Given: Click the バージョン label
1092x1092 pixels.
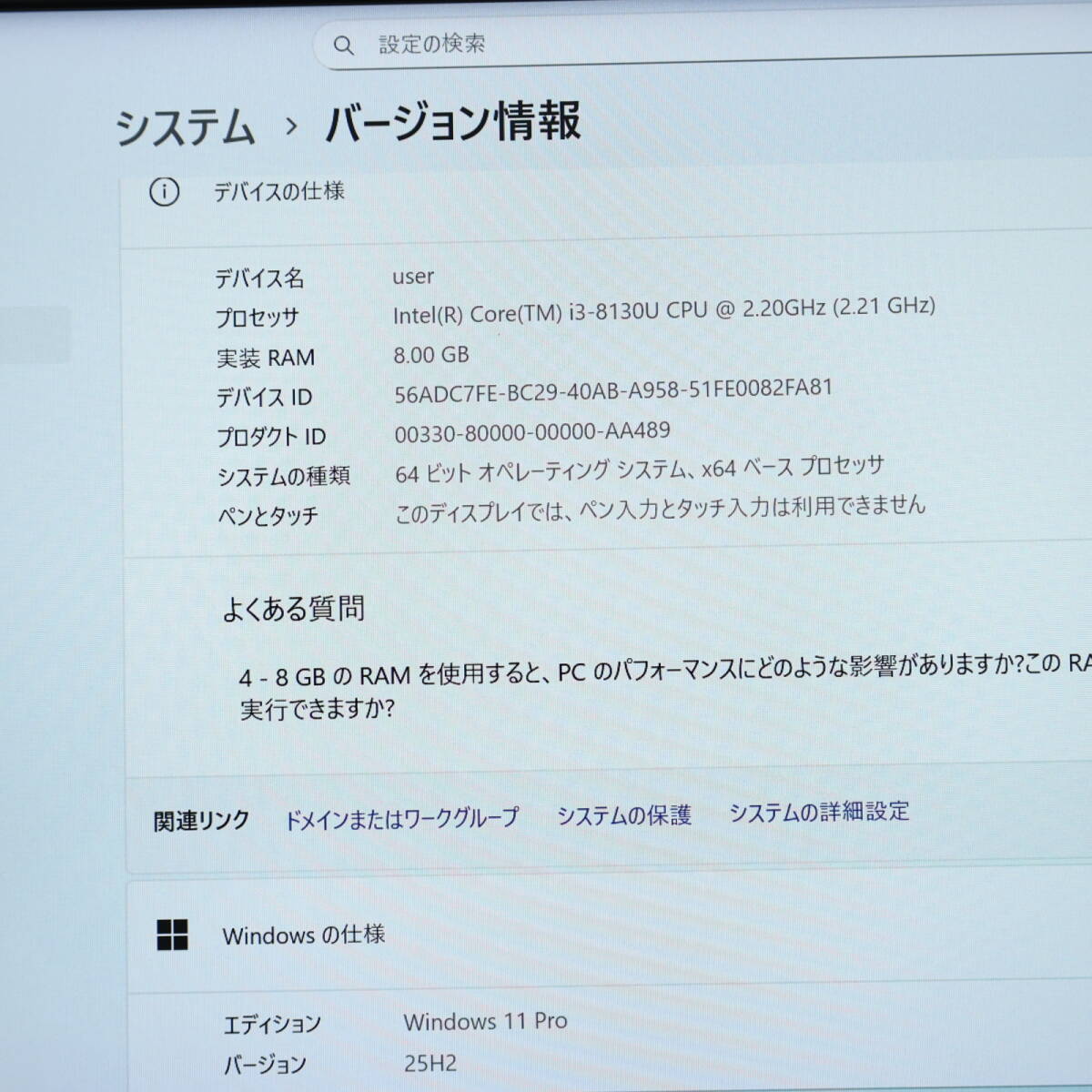Looking at the screenshot, I should [x=265, y=1064].
